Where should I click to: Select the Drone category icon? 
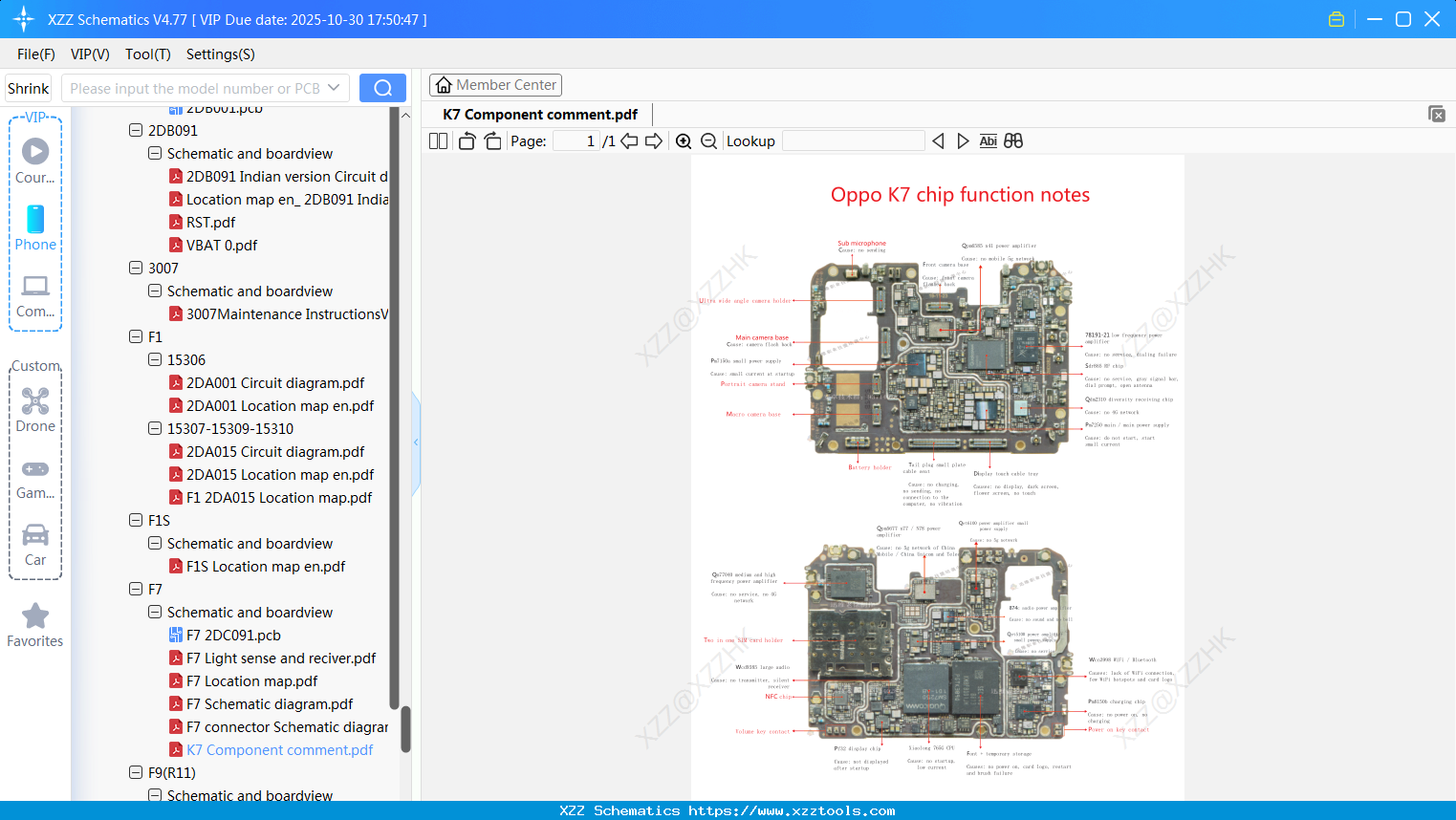(x=35, y=401)
